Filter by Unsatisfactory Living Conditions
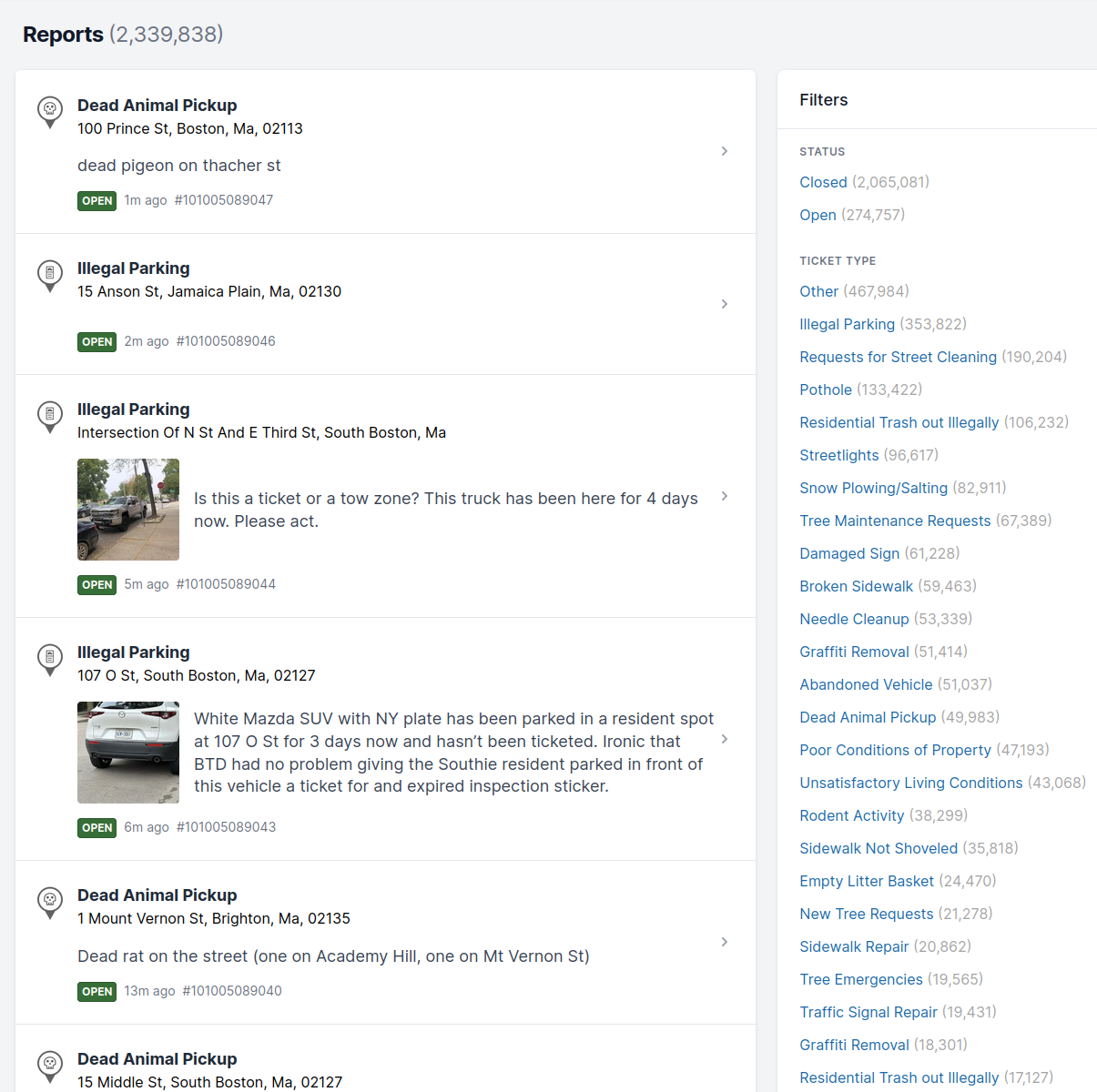Screen dimensions: 1097x1092 pos(911,783)
